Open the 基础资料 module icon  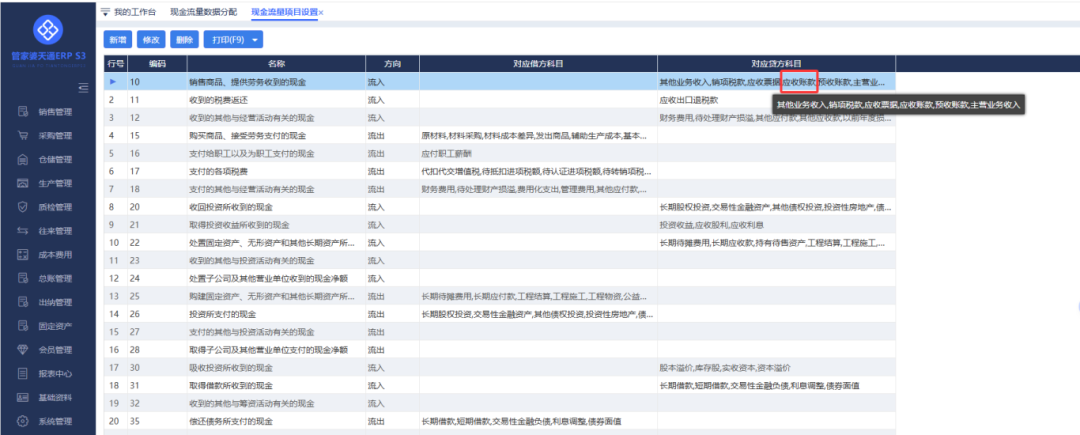click(x=23, y=397)
